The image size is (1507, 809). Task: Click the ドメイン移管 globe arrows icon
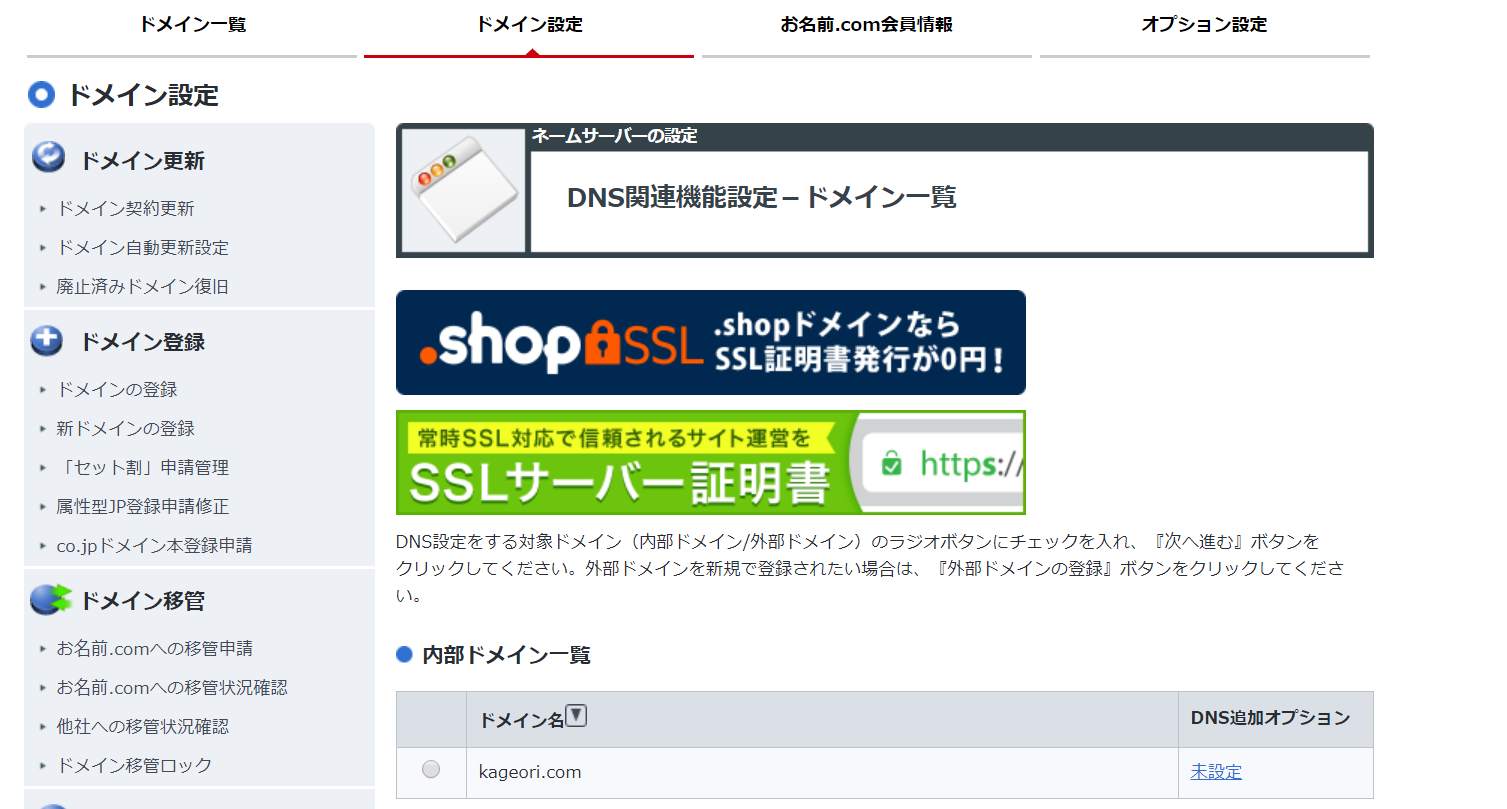pos(51,599)
